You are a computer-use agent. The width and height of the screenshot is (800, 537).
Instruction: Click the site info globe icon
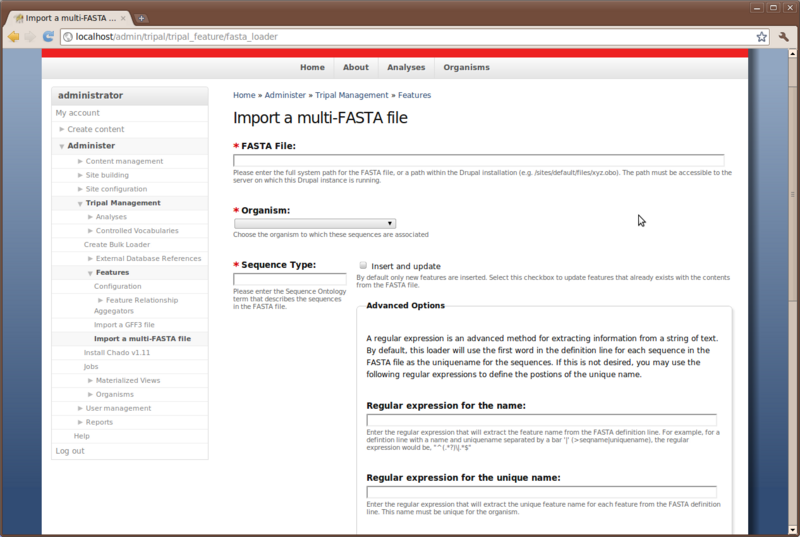pos(68,37)
